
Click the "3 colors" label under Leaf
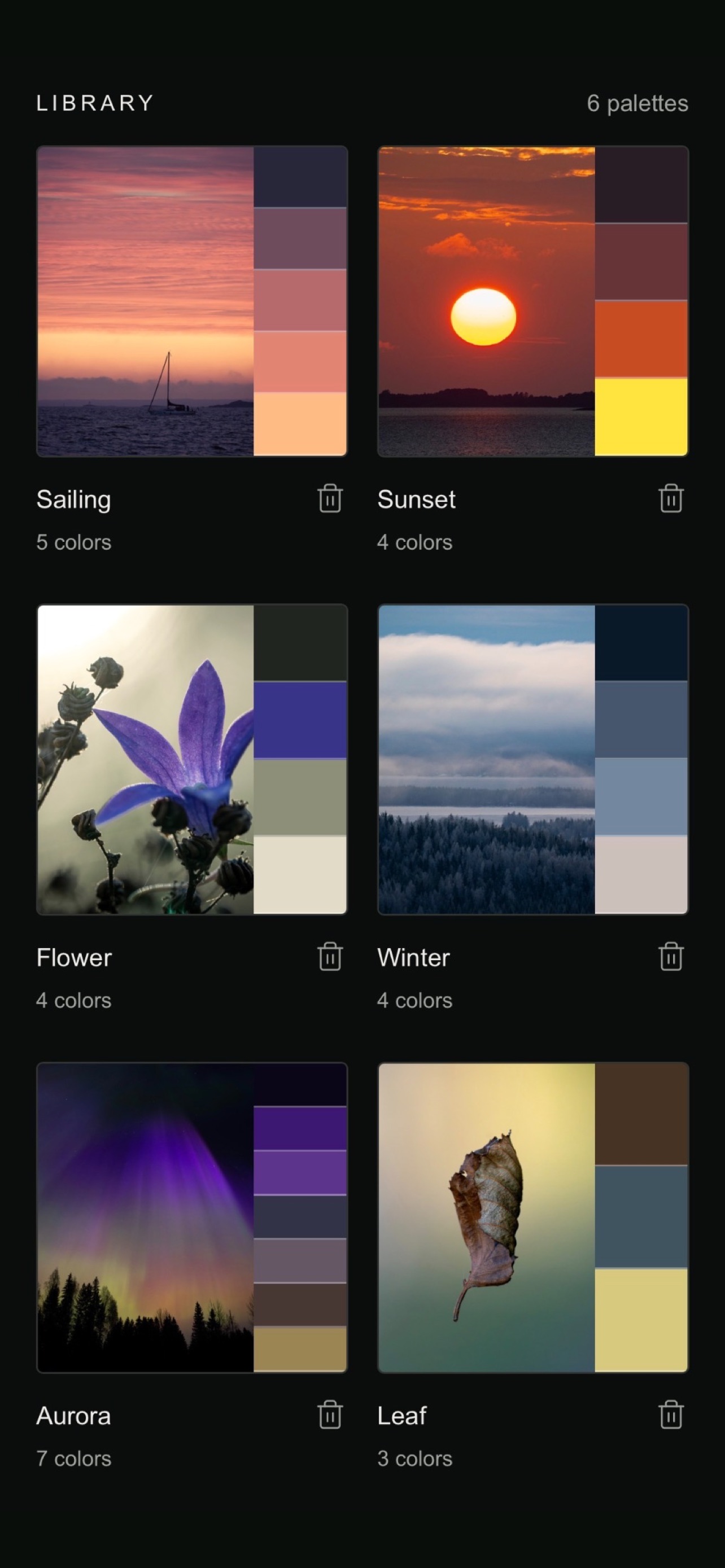pos(414,1458)
